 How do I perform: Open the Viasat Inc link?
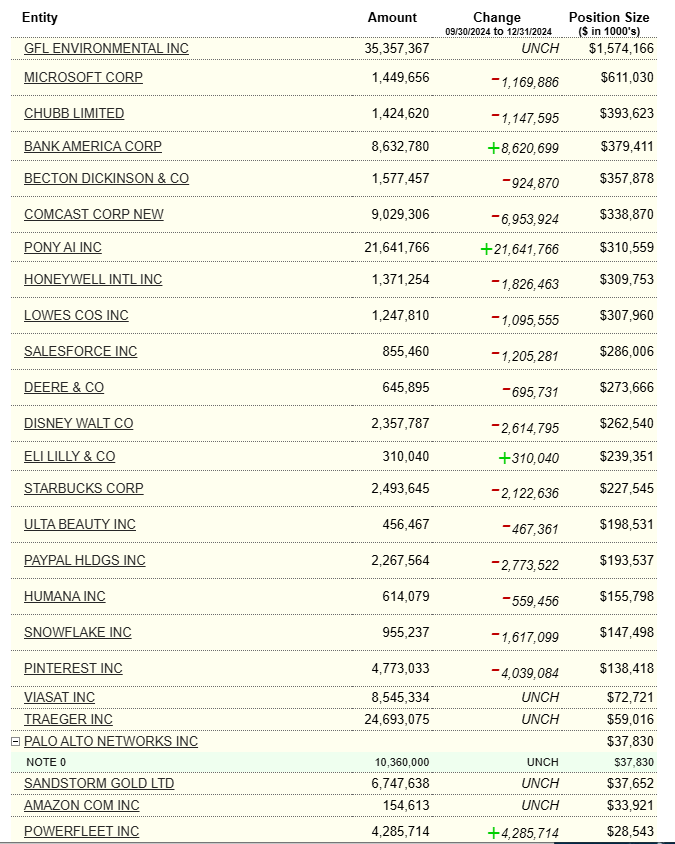pyautogui.click(x=59, y=698)
